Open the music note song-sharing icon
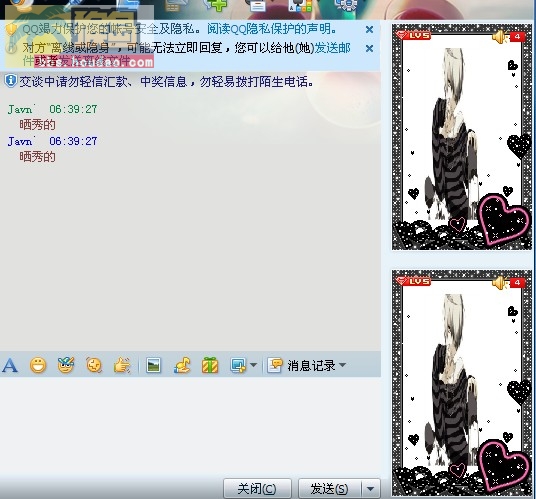This screenshot has width=536, height=499. [x=182, y=365]
